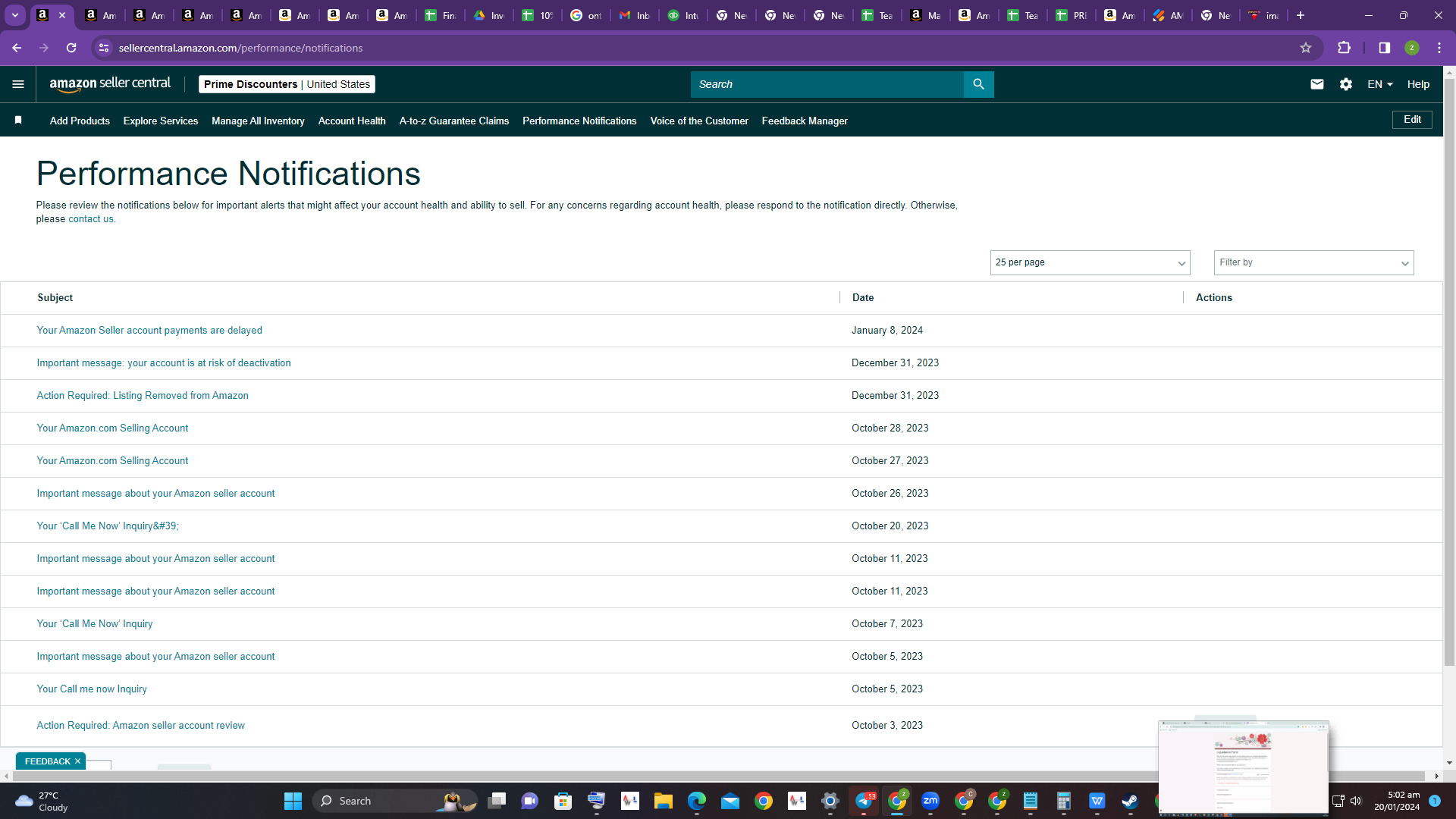Close the active Amazon tab
Viewport: 1456px width, 819px height.
(62, 15)
